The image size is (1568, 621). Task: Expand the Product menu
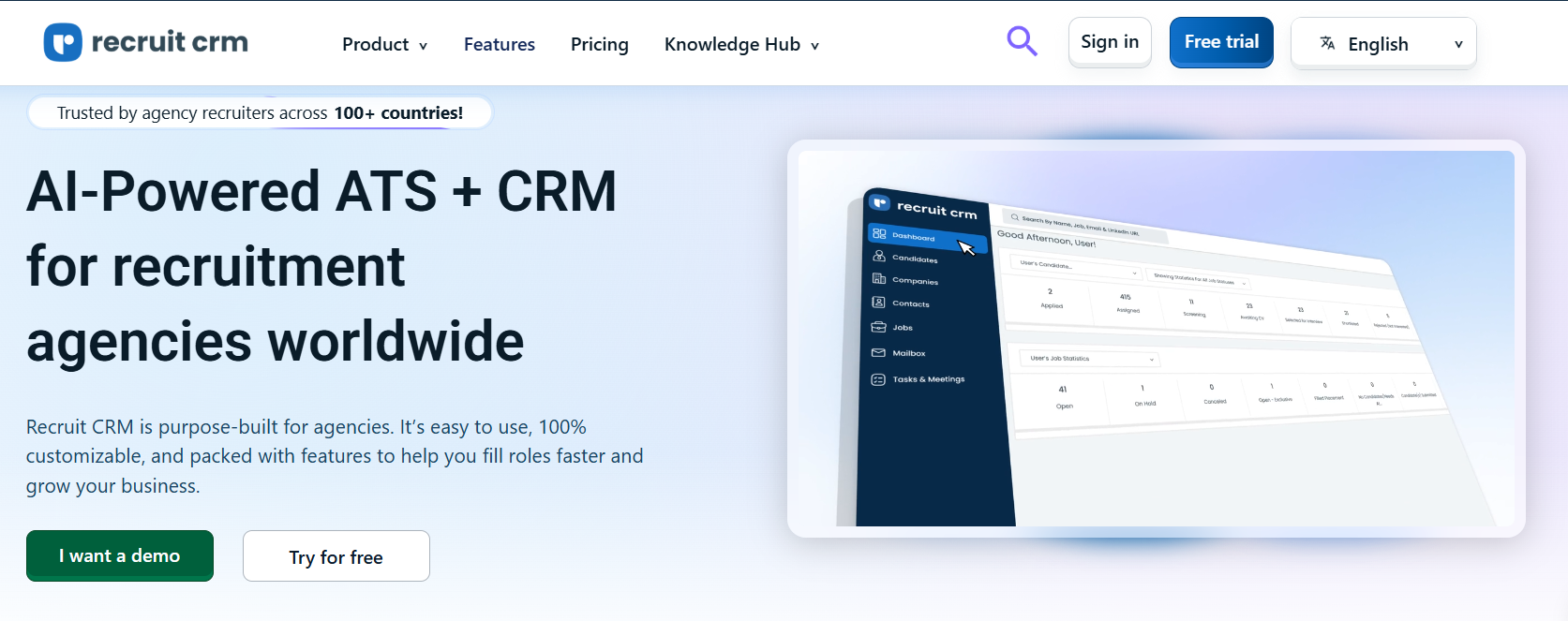pyautogui.click(x=384, y=44)
